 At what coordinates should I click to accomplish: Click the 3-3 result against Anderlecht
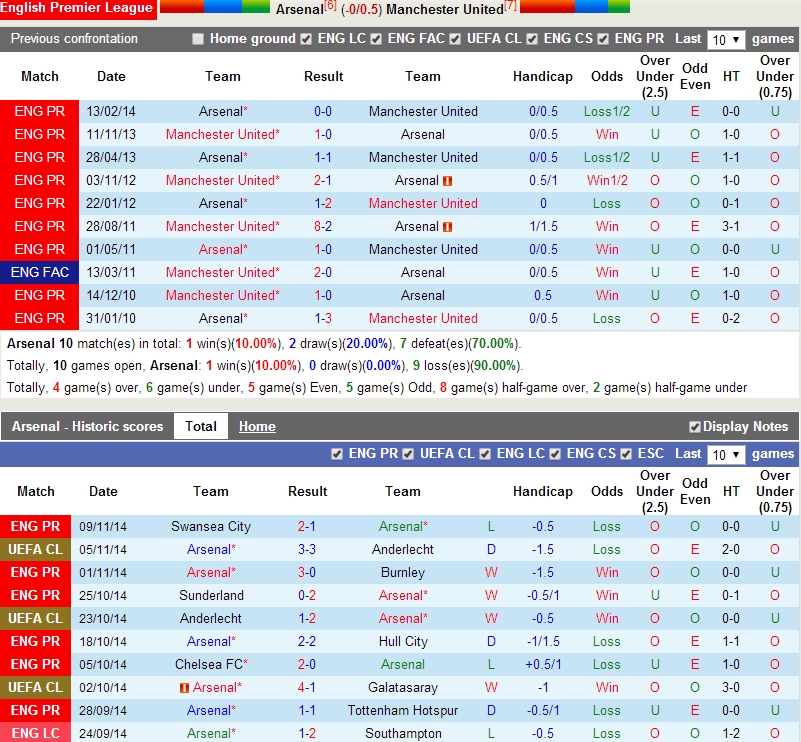pyautogui.click(x=307, y=549)
